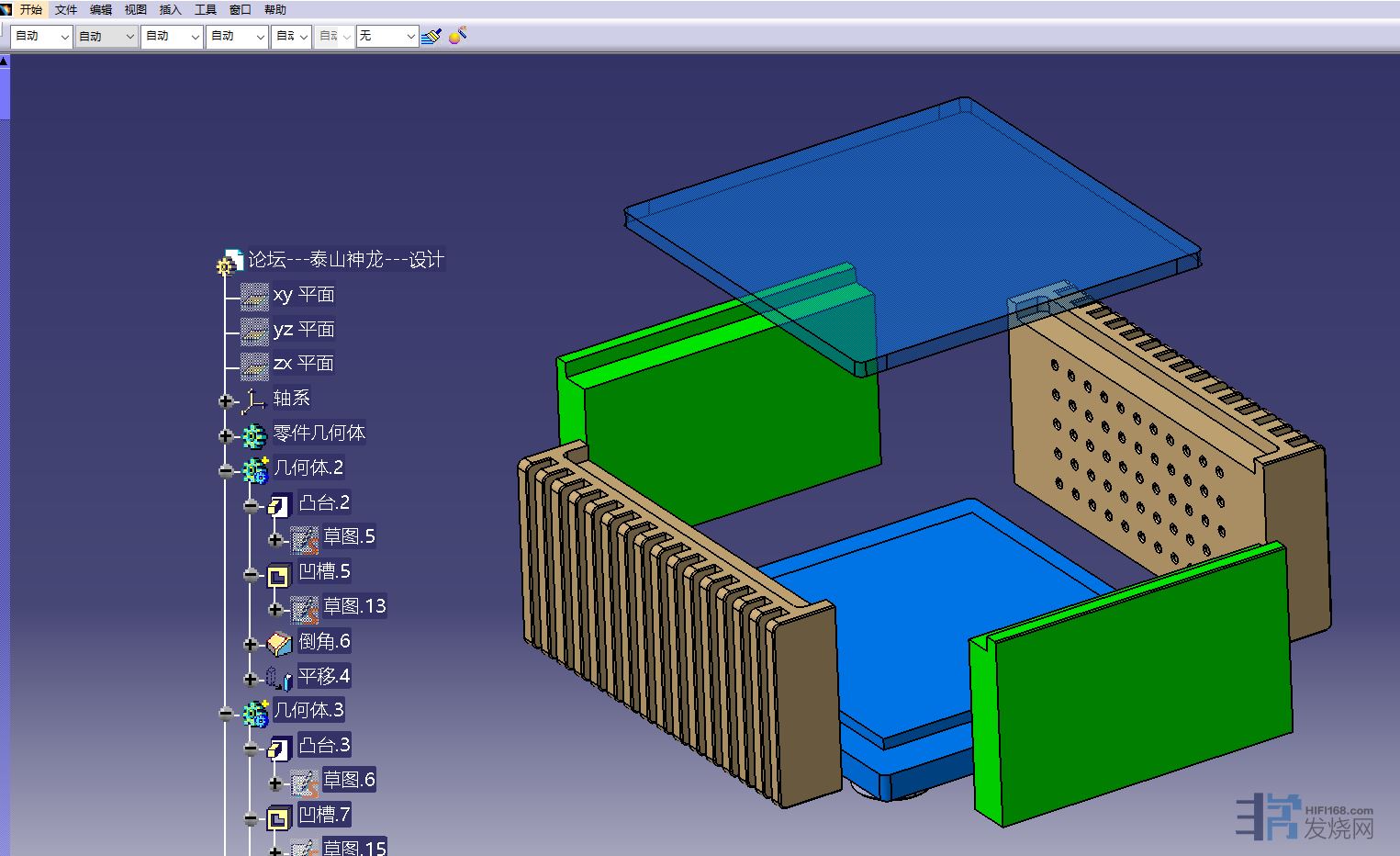Select the 凹槽.5 pocket icon
The width and height of the screenshot is (1400, 856).
(x=278, y=575)
